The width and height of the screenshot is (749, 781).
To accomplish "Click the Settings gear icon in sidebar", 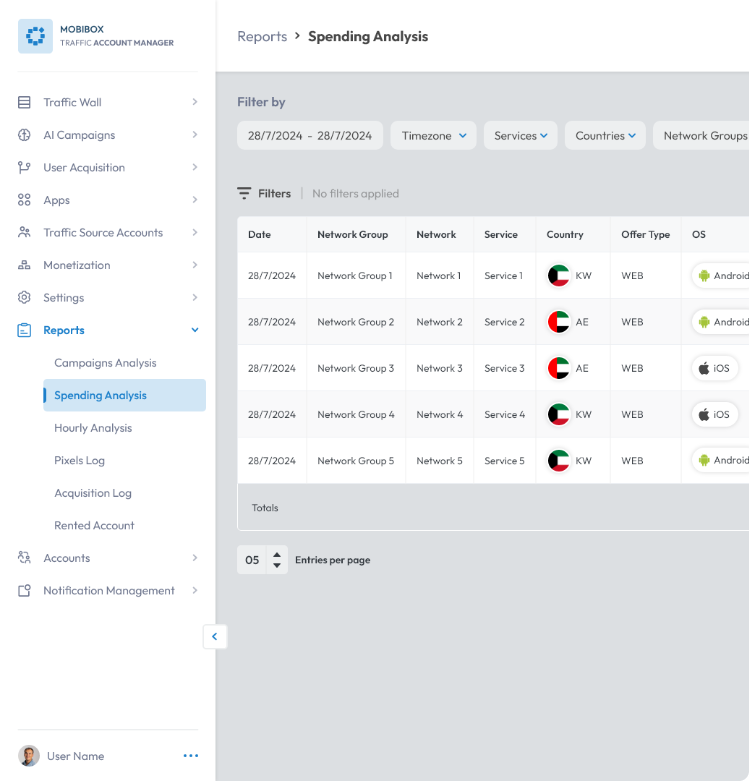I will [x=24, y=297].
